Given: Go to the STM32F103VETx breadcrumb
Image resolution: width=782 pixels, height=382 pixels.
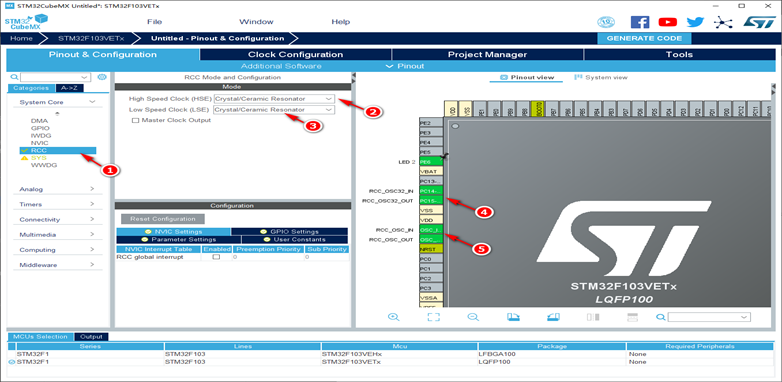Looking at the screenshot, I should pos(91,38).
